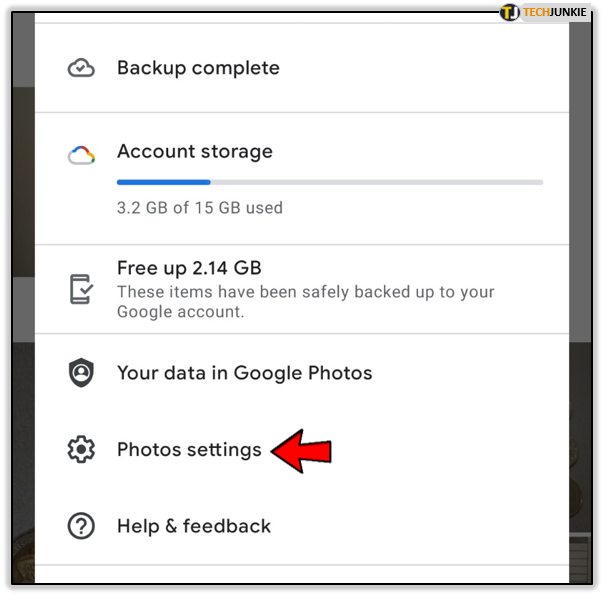Open Help & feedback
Image resolution: width=604 pixels, height=596 pixels.
tap(302, 526)
